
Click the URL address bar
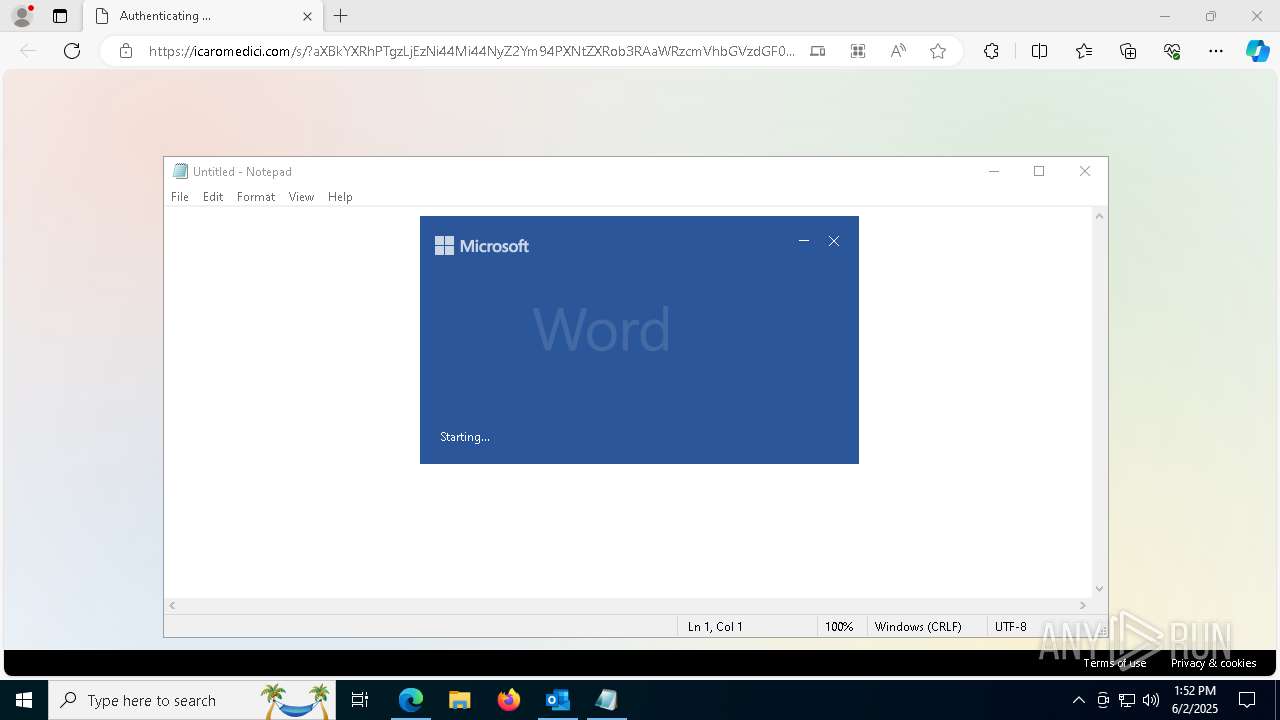pyautogui.click(x=471, y=51)
